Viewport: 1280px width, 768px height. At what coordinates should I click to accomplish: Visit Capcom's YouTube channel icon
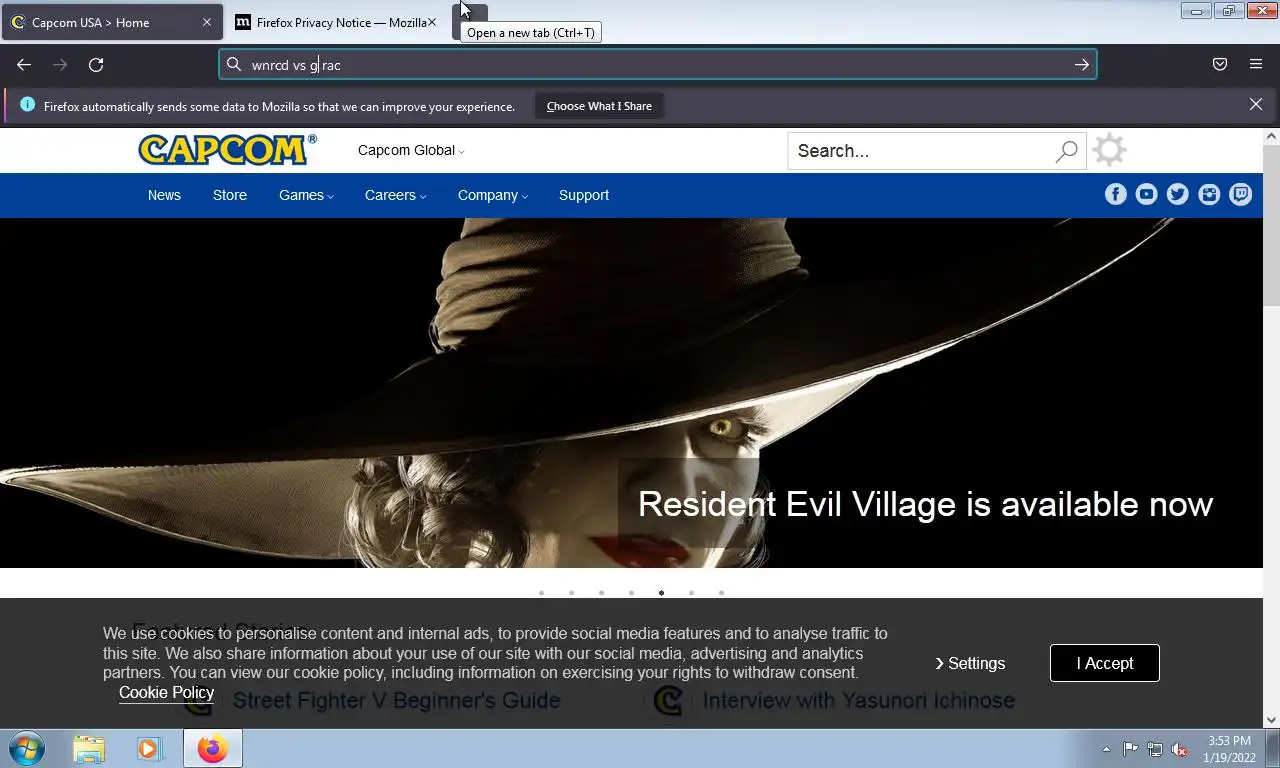pos(1147,195)
